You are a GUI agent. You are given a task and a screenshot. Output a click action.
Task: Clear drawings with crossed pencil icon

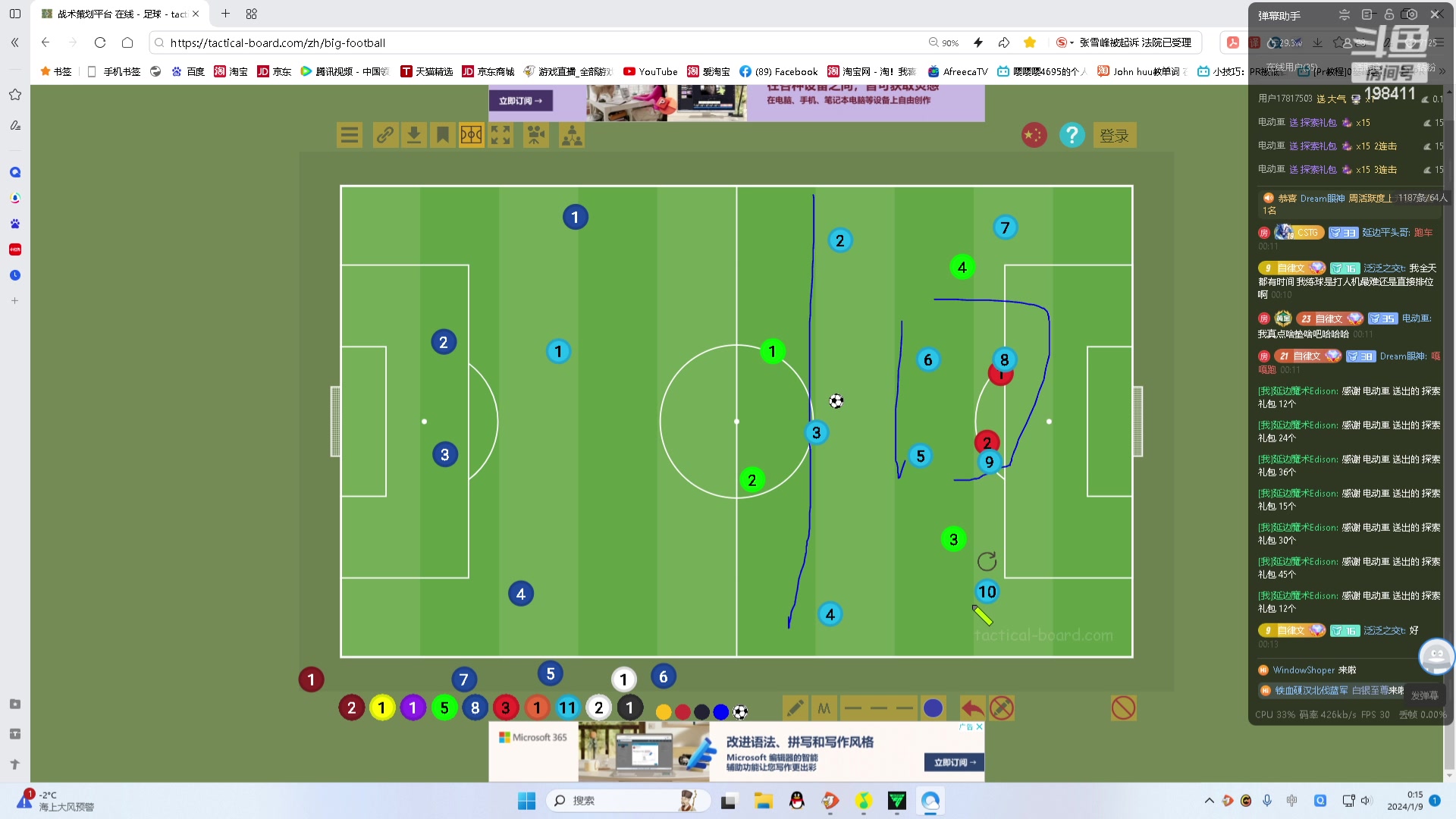pyautogui.click(x=1002, y=708)
